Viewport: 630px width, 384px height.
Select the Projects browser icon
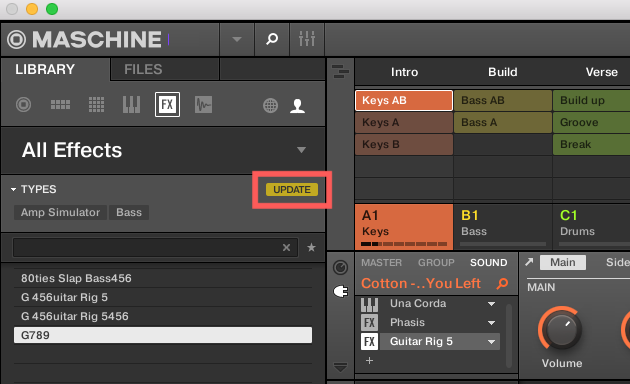pyautogui.click(x=23, y=105)
